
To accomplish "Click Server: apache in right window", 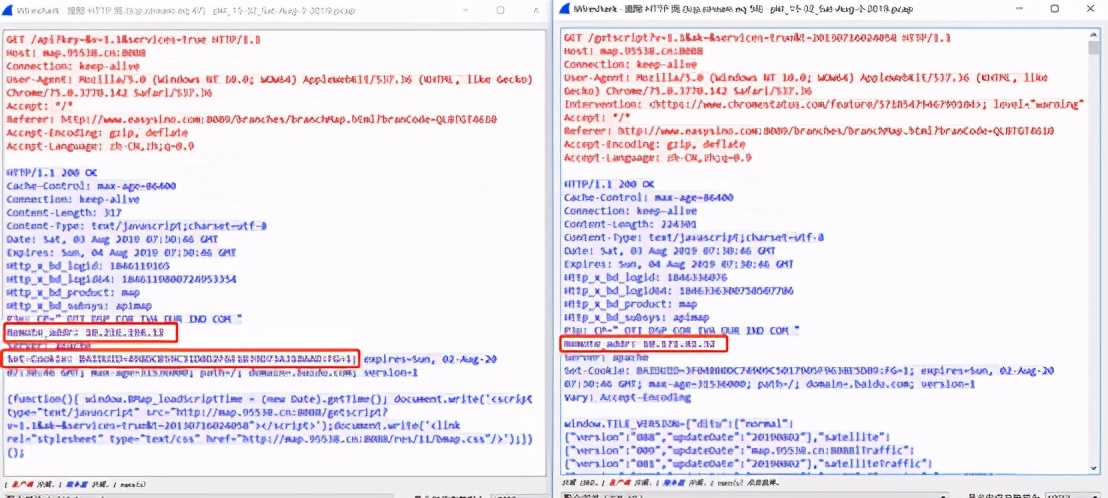I will pyautogui.click(x=606, y=357).
